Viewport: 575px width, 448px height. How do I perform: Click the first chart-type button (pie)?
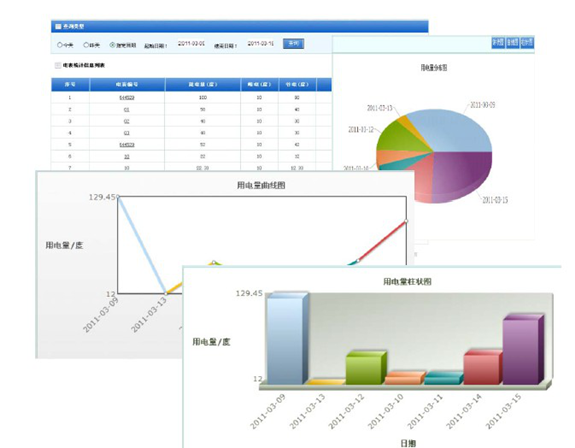[x=498, y=43]
